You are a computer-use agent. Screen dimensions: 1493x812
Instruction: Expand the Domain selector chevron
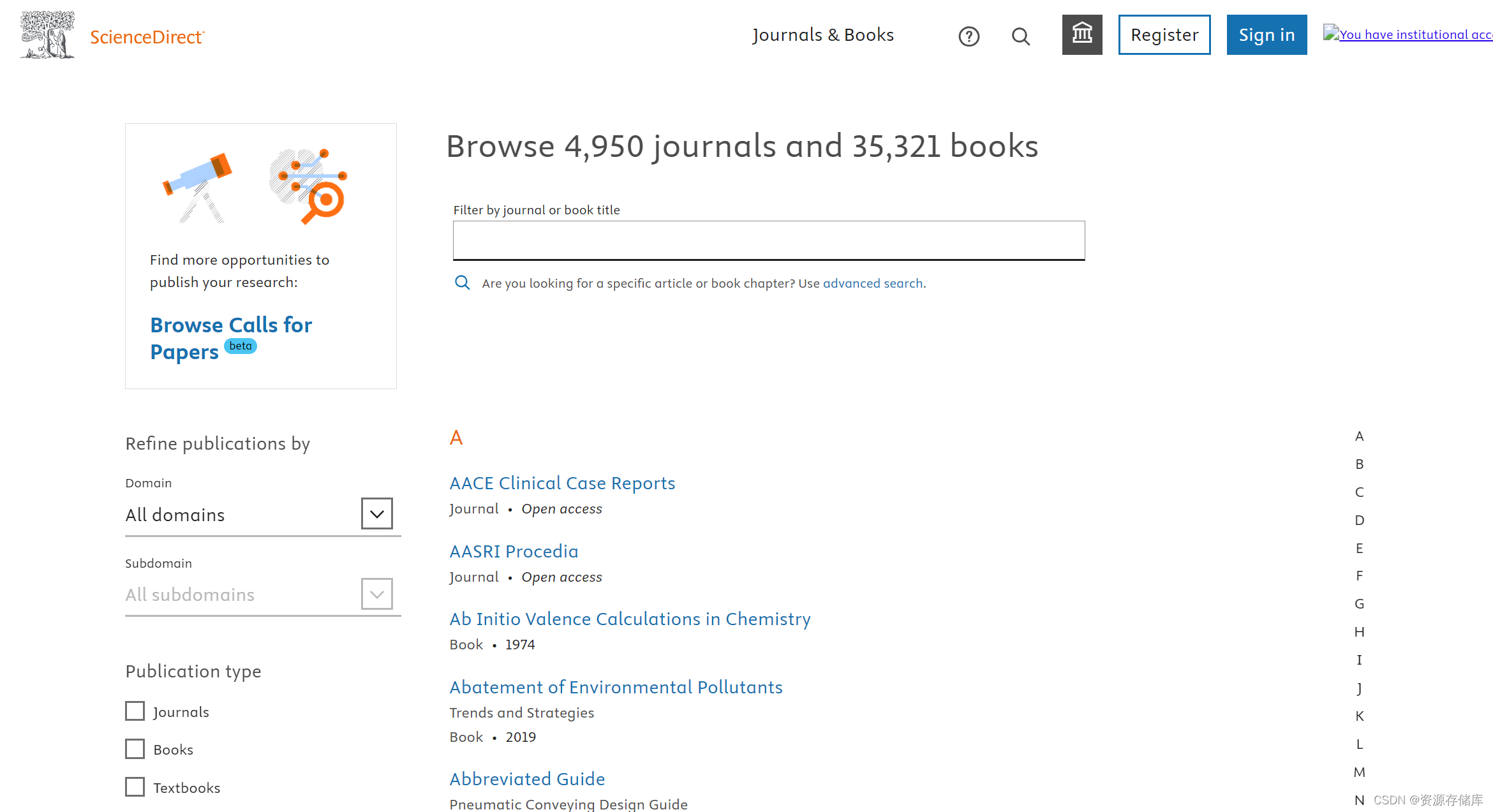click(x=376, y=513)
